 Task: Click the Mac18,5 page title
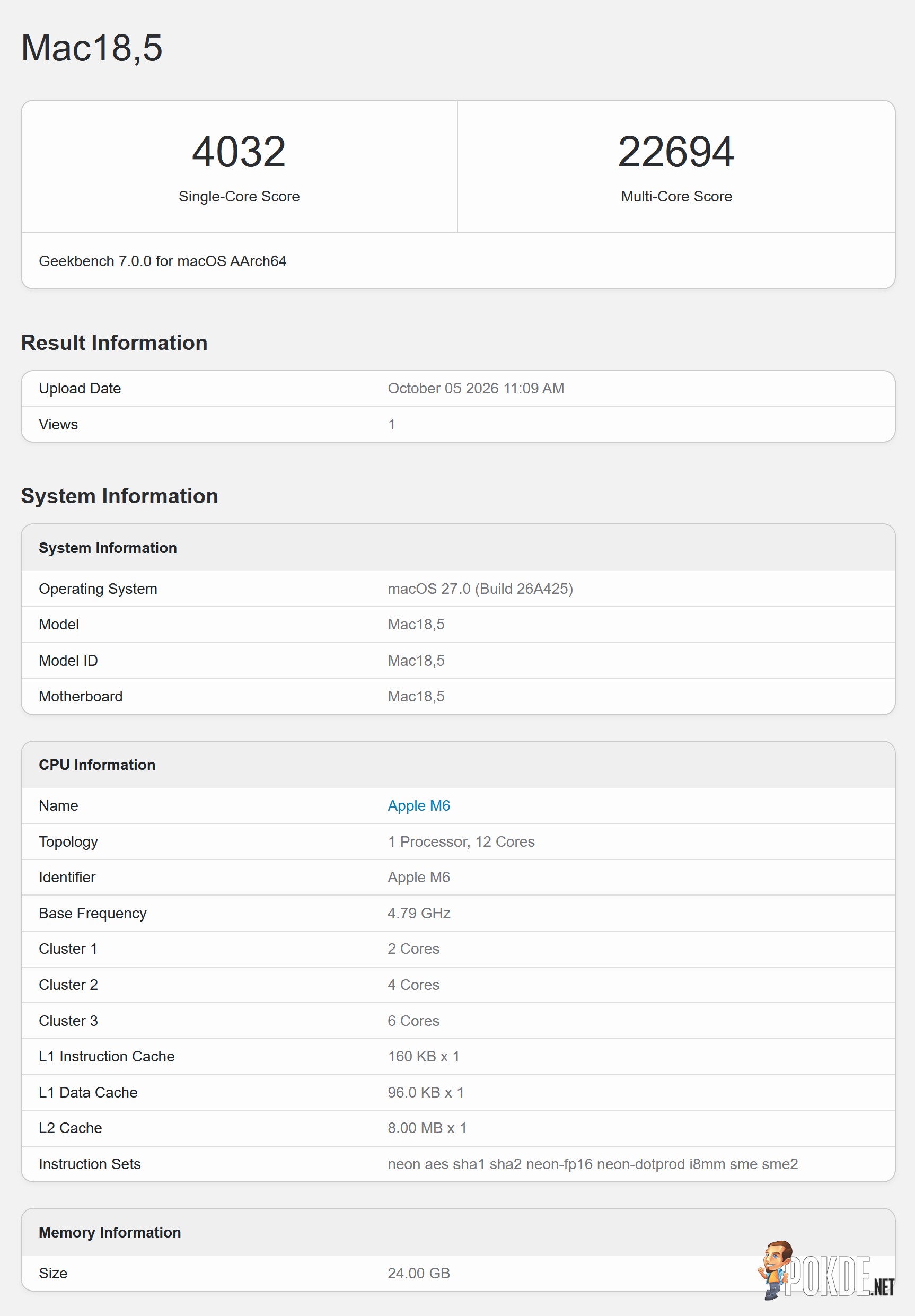[92, 48]
